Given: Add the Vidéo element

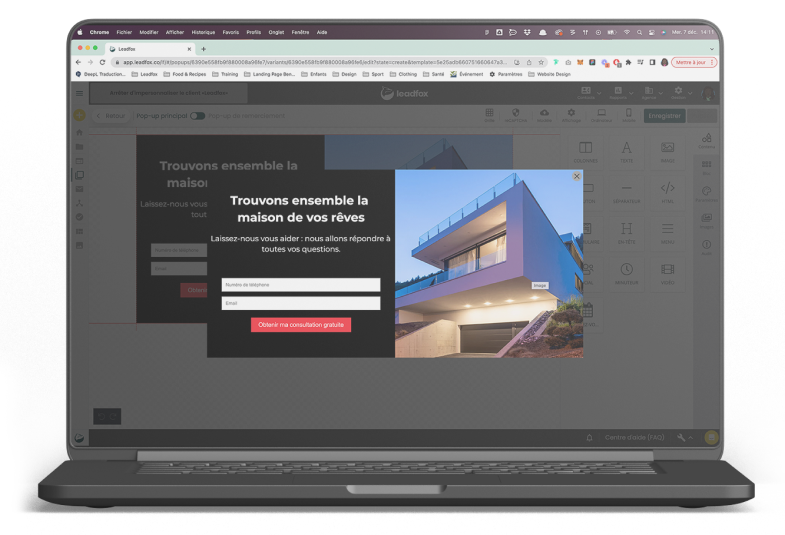Looking at the screenshot, I should (x=667, y=274).
